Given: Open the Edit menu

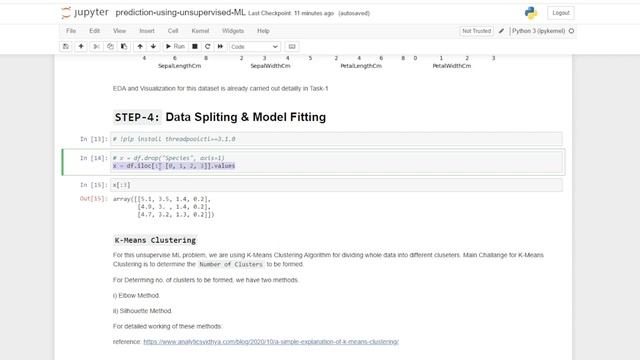Looking at the screenshot, I should point(94,31).
